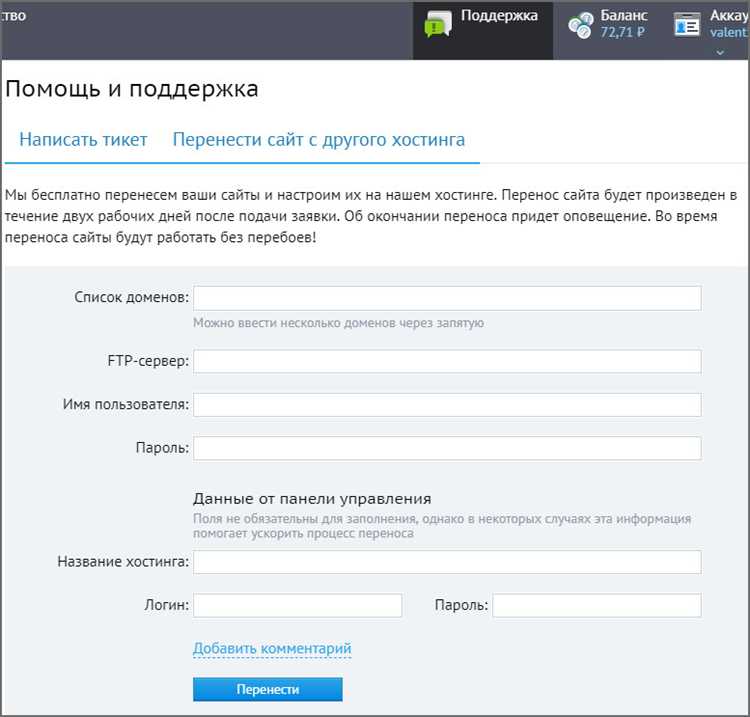
Task: Click the account ID card icon
Action: [687, 24]
